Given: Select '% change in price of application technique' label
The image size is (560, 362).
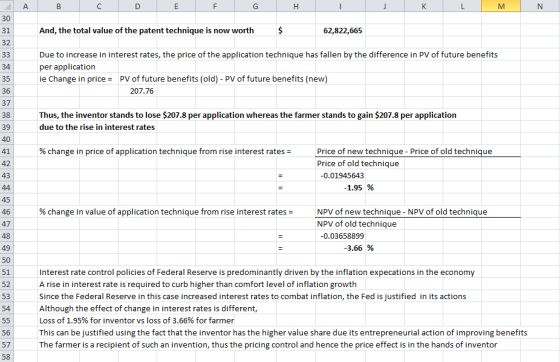Looking at the screenshot, I should pos(165,151).
